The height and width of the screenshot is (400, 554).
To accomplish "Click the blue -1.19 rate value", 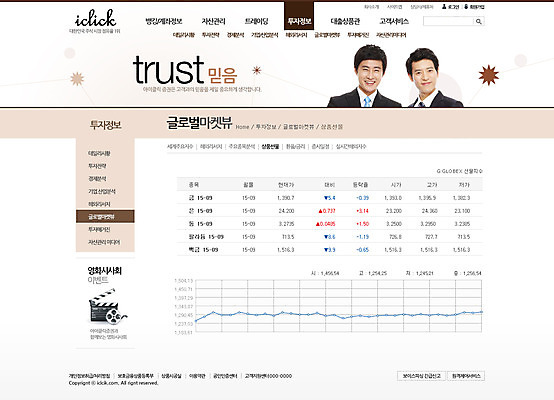I will tap(363, 237).
